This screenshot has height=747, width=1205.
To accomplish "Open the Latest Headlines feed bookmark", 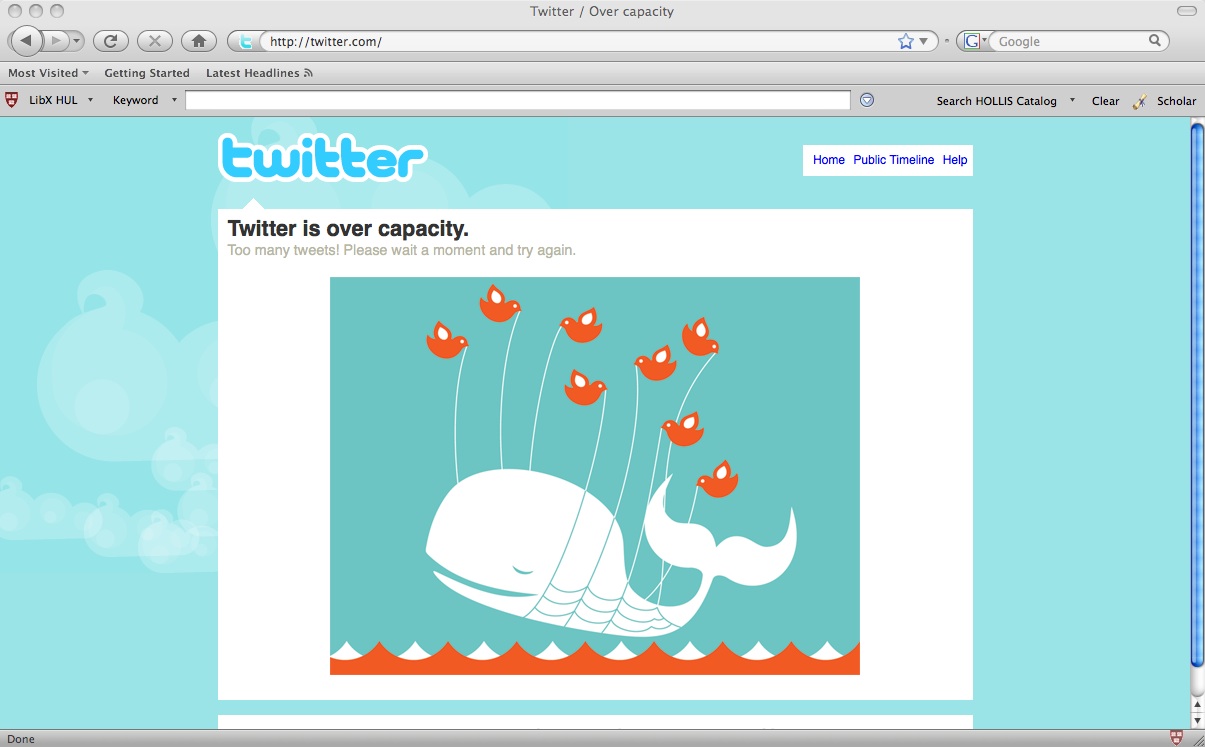I will coord(259,73).
